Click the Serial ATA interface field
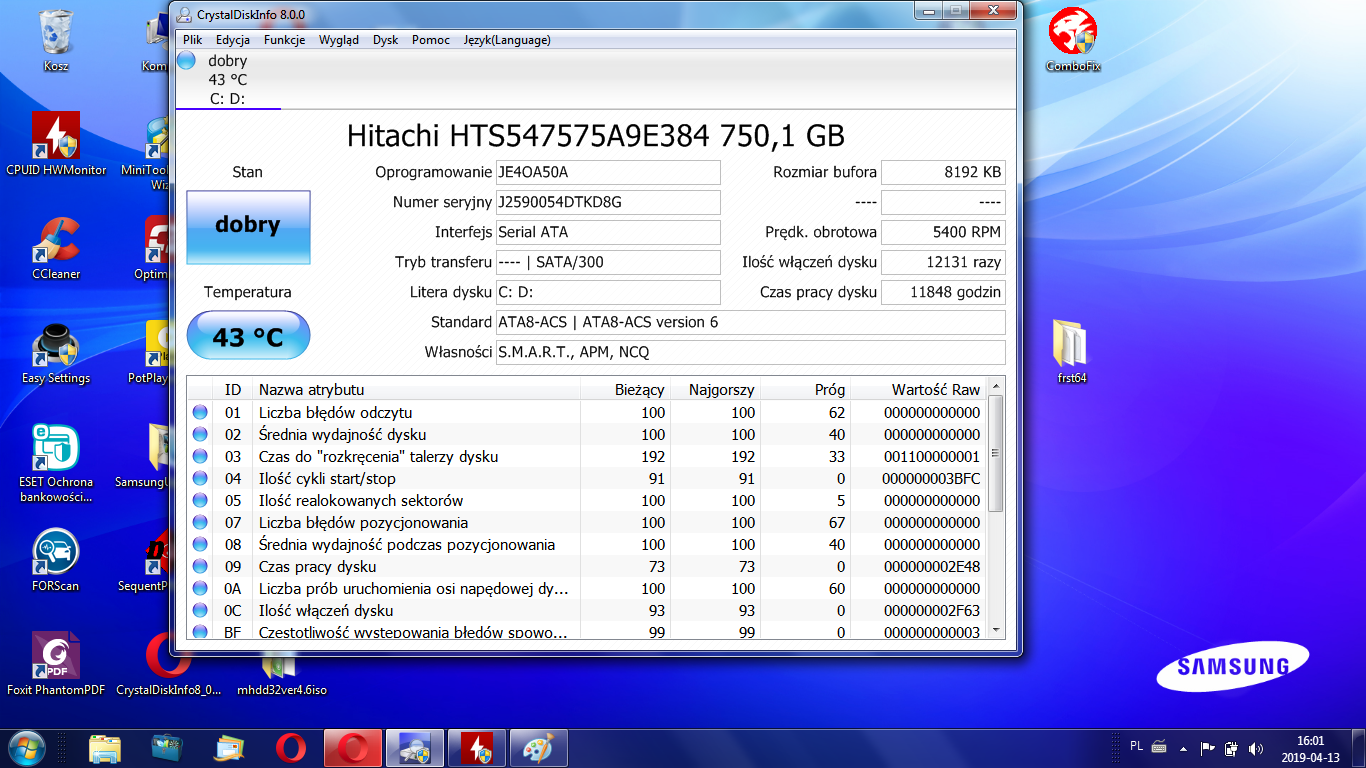Image resolution: width=1366 pixels, height=768 pixels. pyautogui.click(x=608, y=232)
